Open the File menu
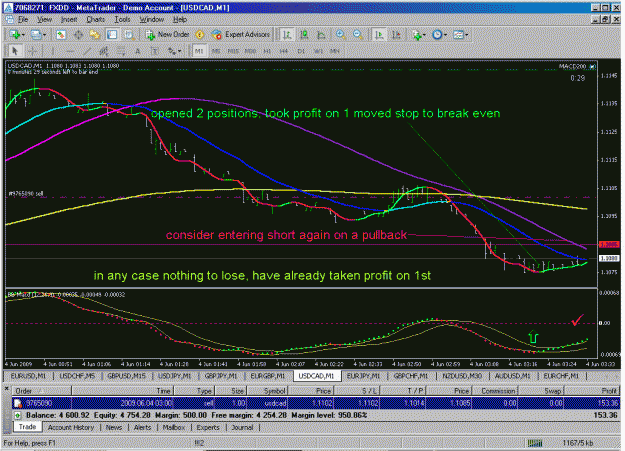 pos(23,19)
